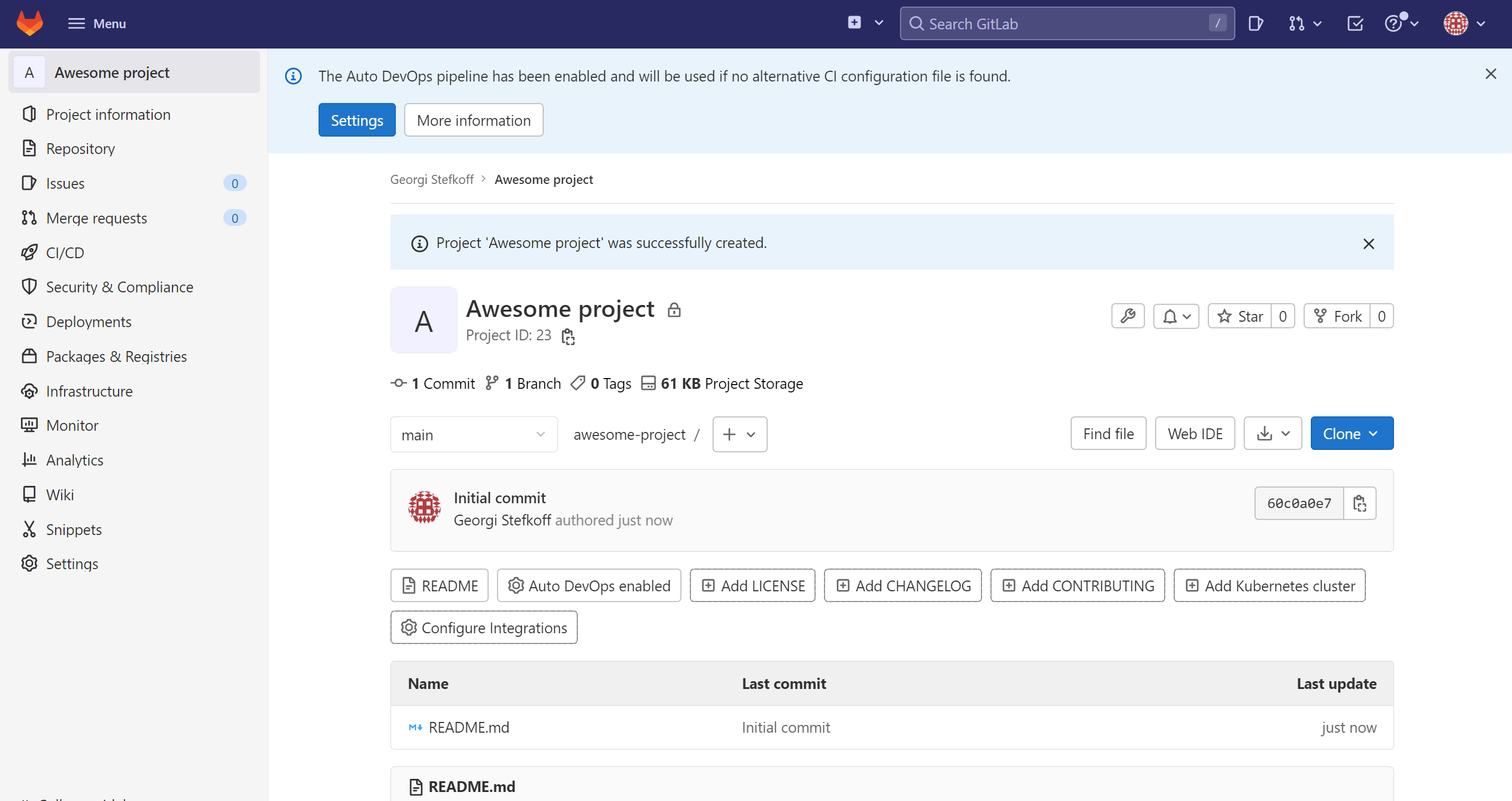Expand the merge requests dropdown in navbar
The width and height of the screenshot is (1512, 801).
click(x=1305, y=23)
